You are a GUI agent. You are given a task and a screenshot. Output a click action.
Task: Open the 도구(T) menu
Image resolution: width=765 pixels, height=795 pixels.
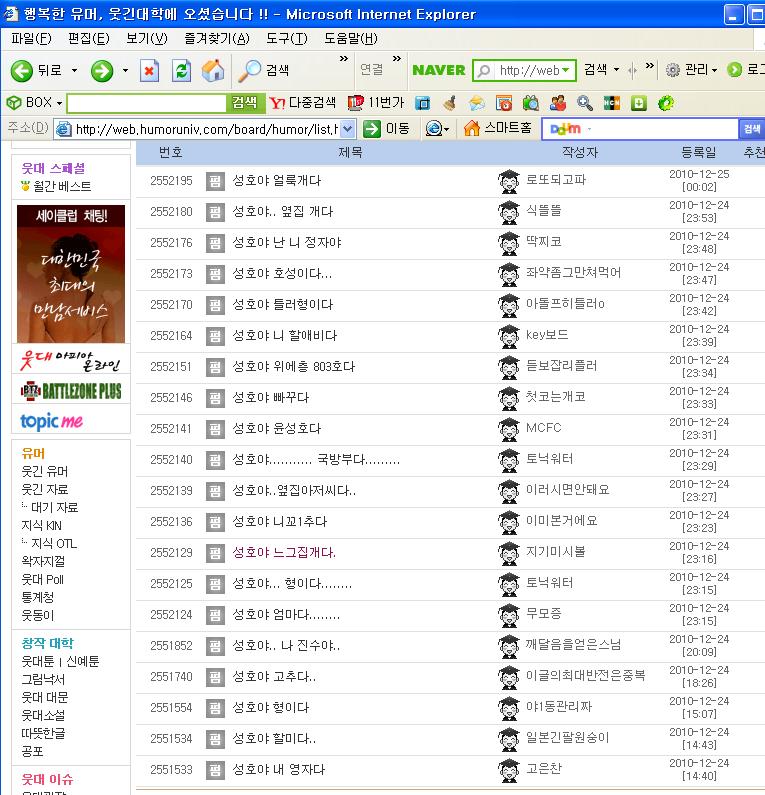[286, 38]
